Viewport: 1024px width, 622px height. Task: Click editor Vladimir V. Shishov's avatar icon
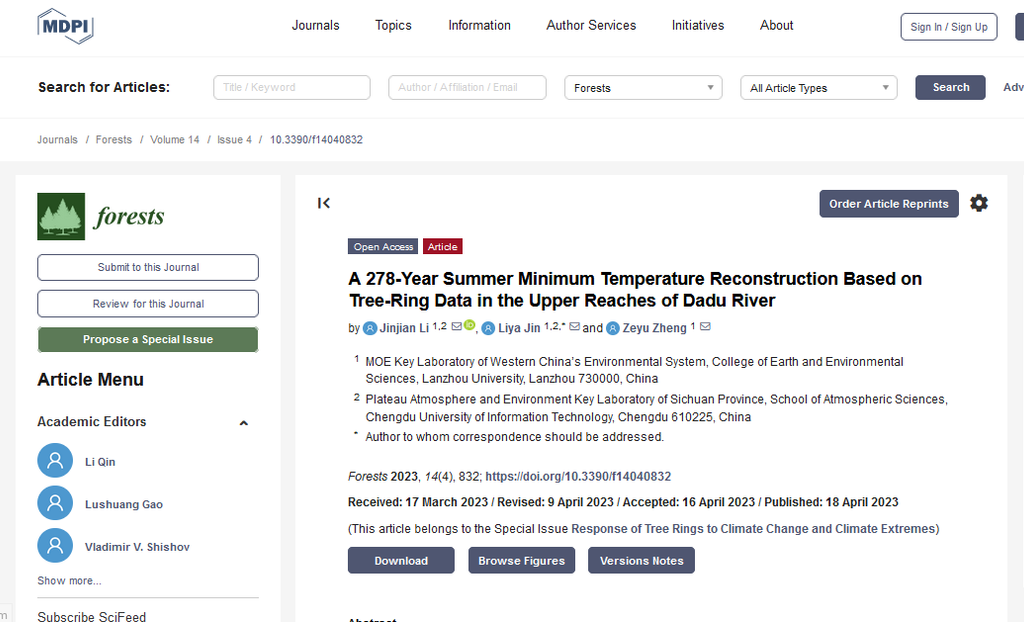point(55,546)
